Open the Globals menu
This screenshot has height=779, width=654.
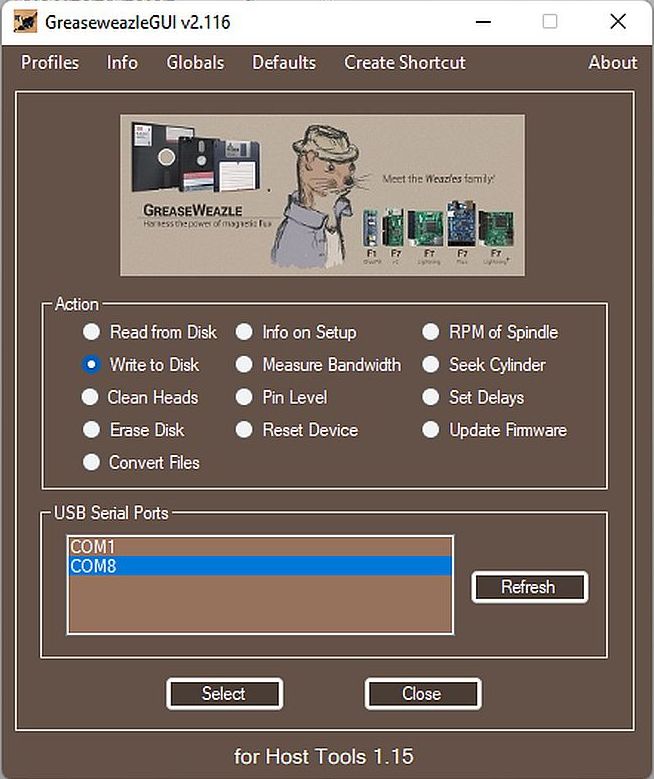[x=195, y=62]
